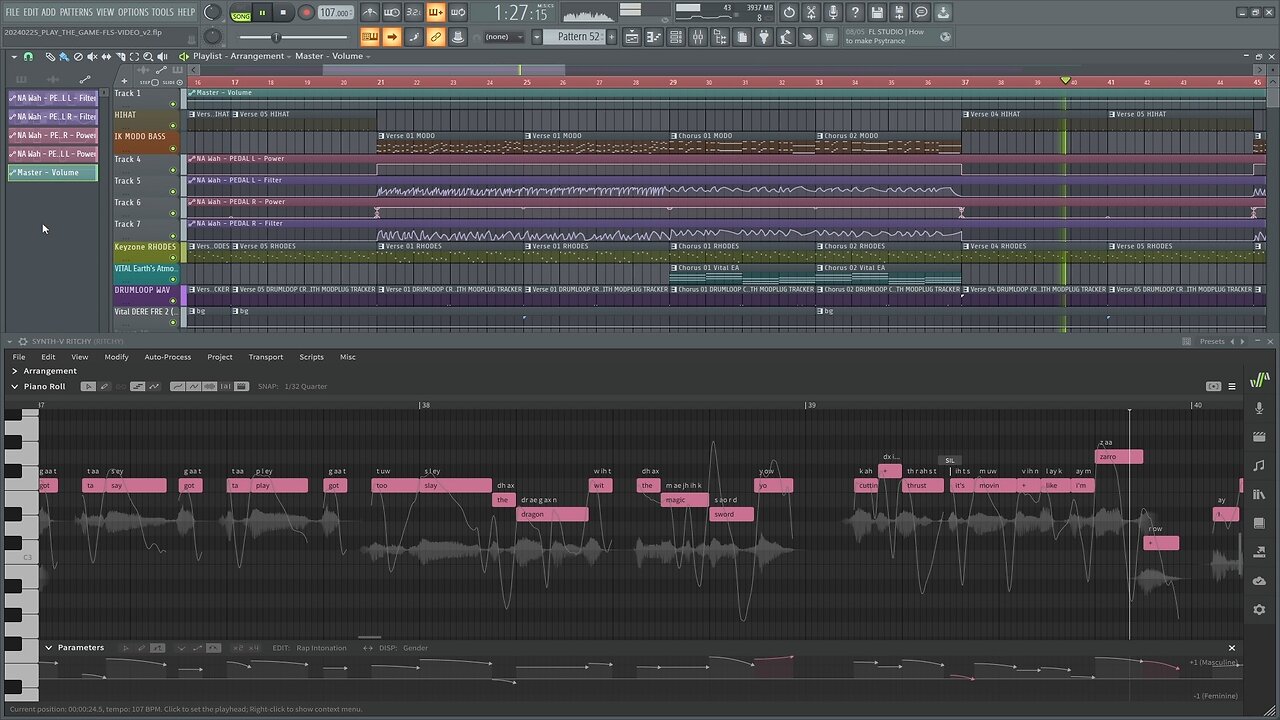Open the plugin browser icon
Viewport: 1280px width, 720px height.
[764, 37]
